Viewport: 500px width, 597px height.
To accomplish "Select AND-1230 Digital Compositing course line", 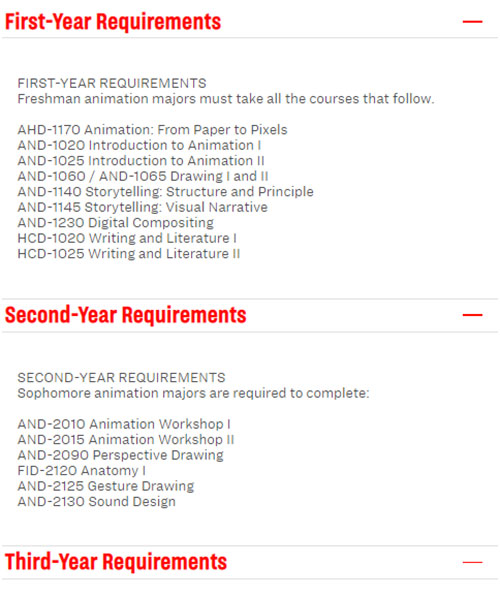I will [115, 223].
